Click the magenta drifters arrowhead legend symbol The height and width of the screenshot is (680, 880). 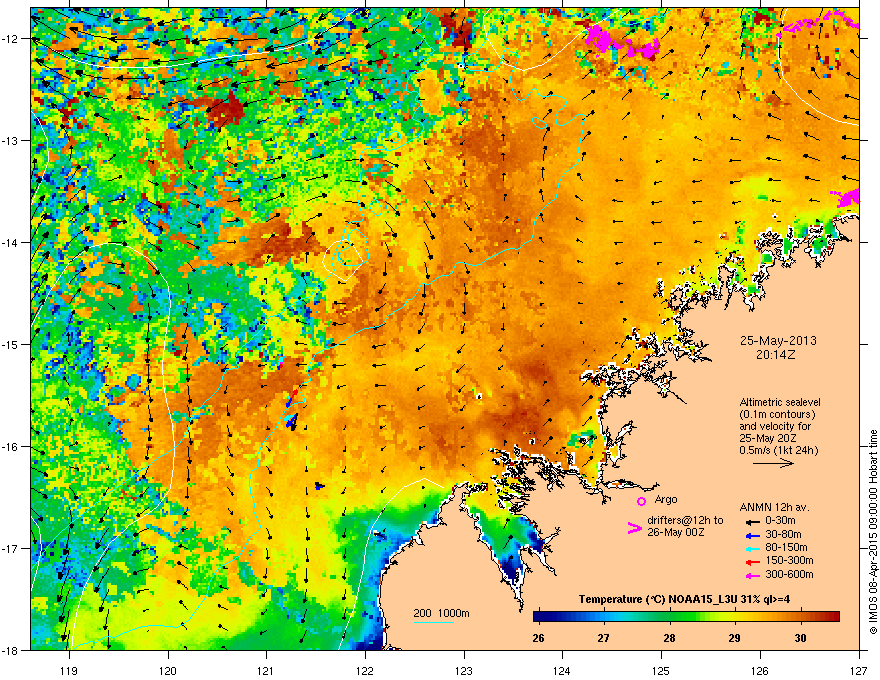point(634,528)
